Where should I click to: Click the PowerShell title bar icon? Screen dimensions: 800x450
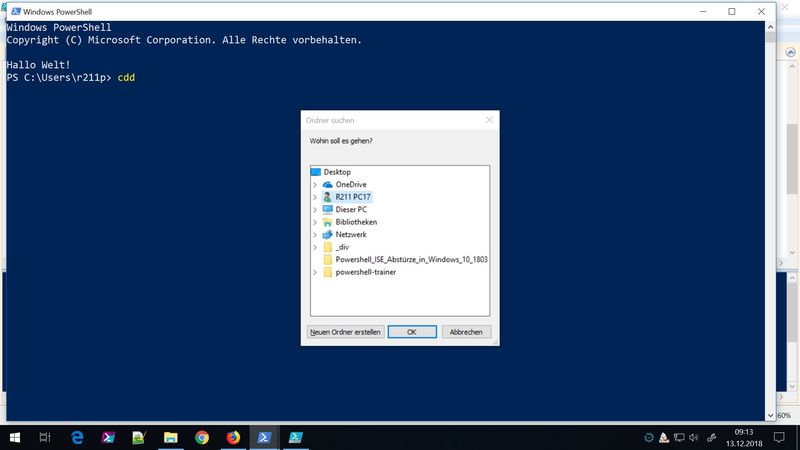16,11
